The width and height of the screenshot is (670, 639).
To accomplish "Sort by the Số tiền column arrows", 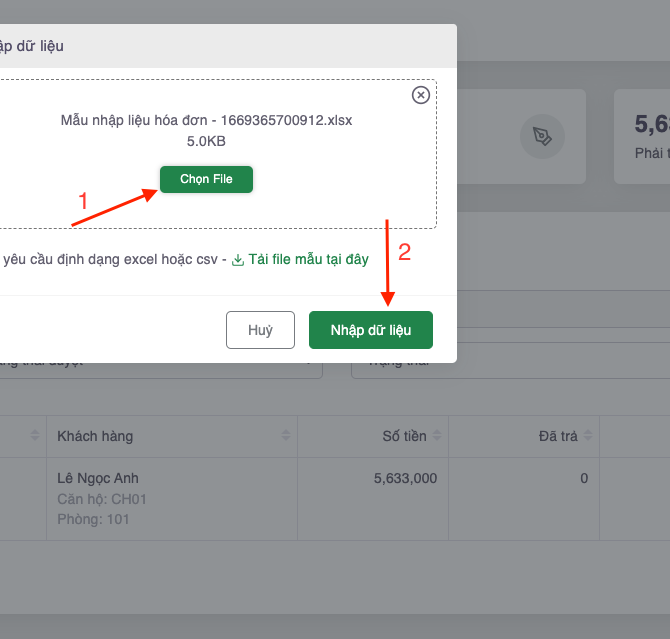I will (x=437, y=436).
